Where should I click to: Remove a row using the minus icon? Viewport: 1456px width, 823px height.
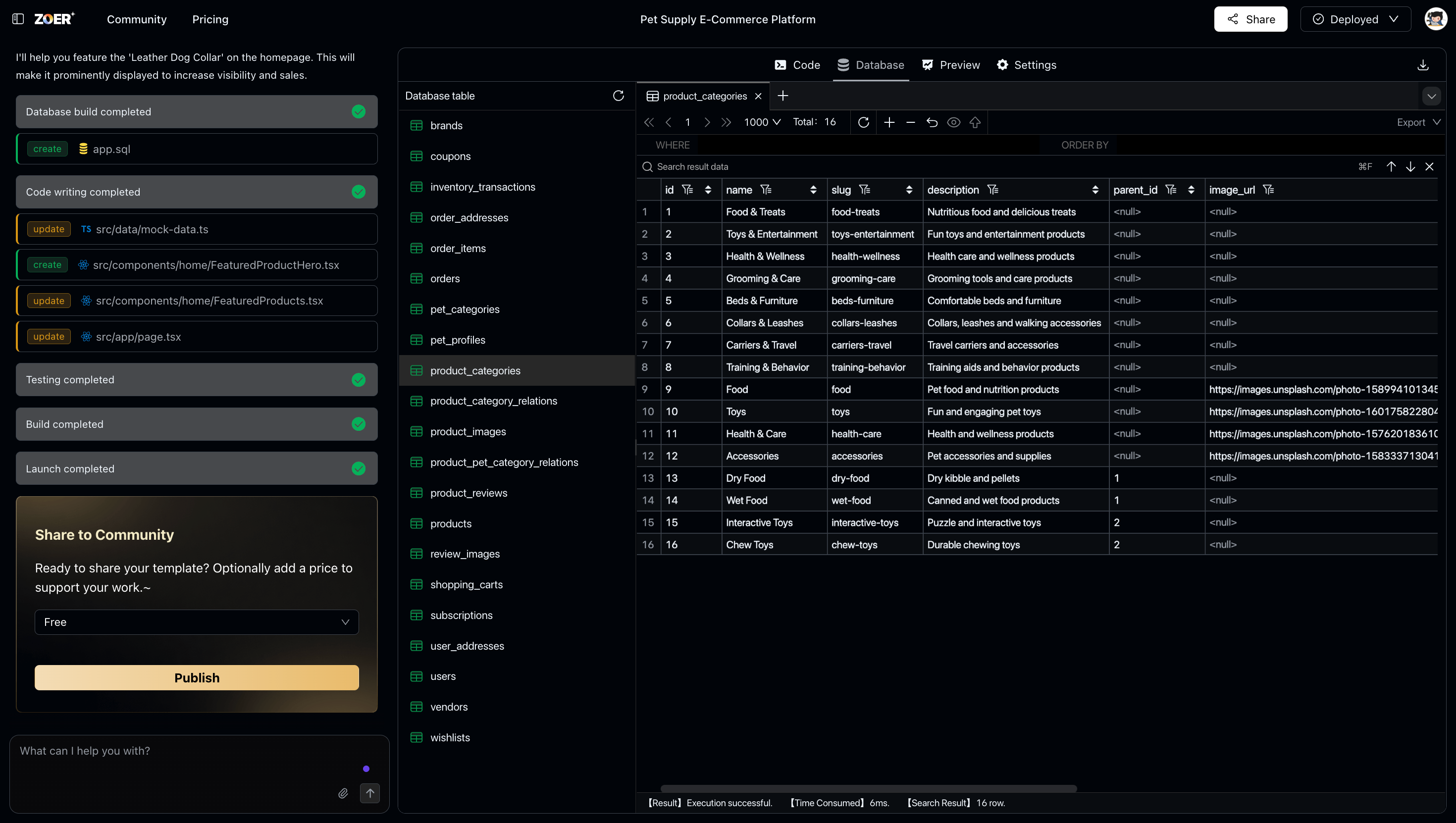[x=910, y=122]
